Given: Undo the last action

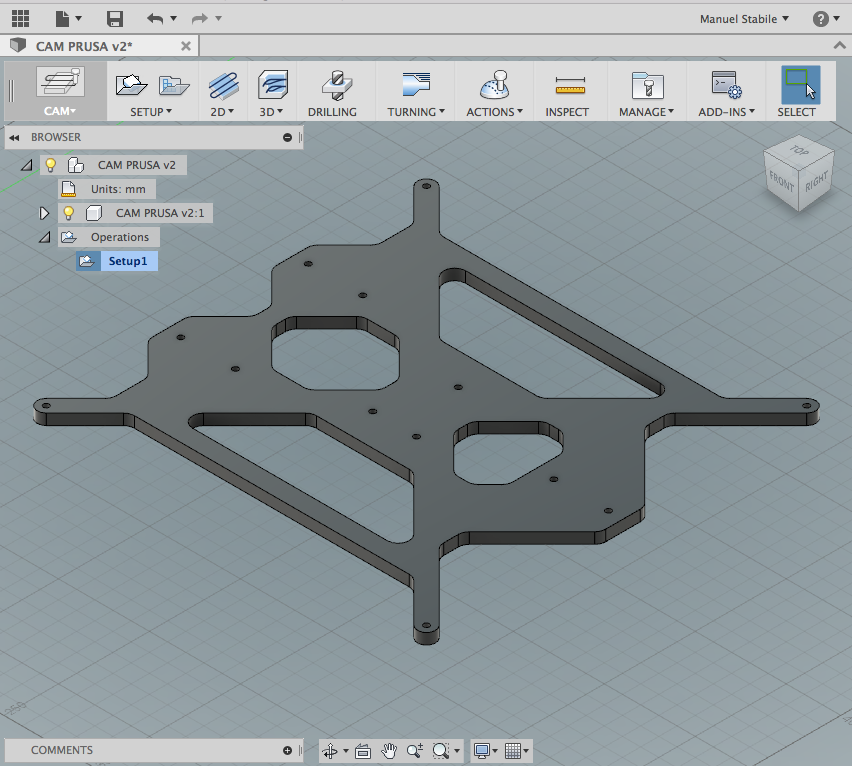Looking at the screenshot, I should pos(155,19).
